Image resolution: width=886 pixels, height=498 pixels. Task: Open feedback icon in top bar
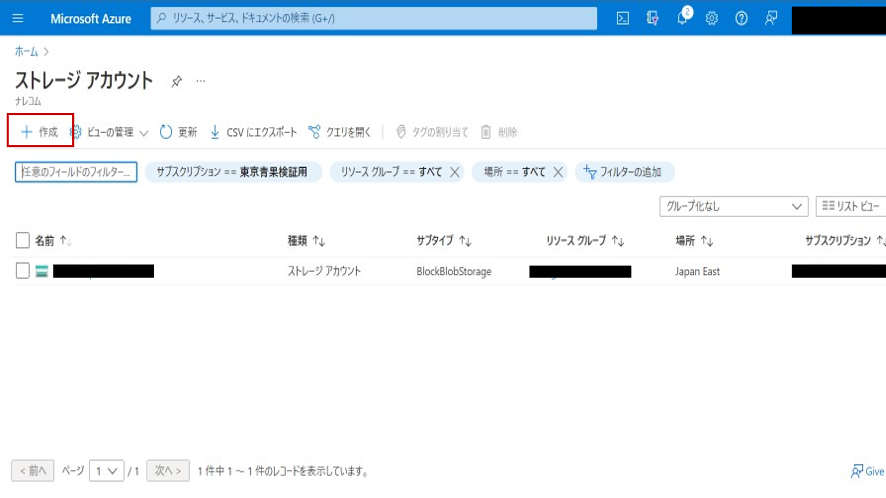771,19
